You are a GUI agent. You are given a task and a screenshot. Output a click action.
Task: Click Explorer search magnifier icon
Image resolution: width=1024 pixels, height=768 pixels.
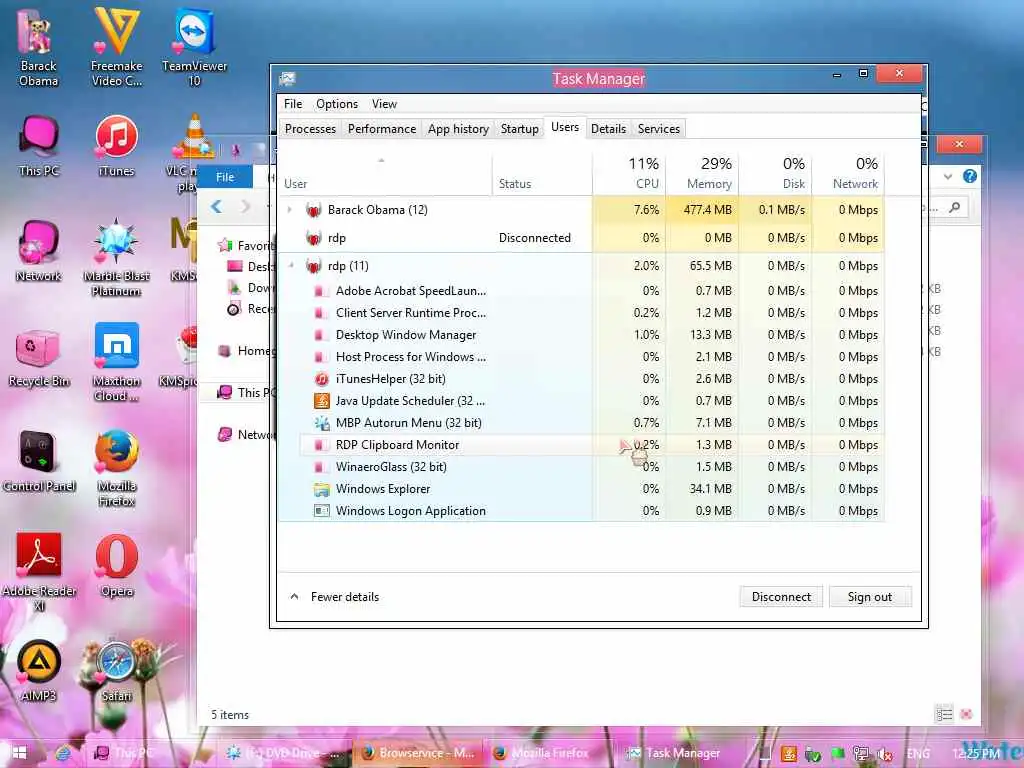955,208
